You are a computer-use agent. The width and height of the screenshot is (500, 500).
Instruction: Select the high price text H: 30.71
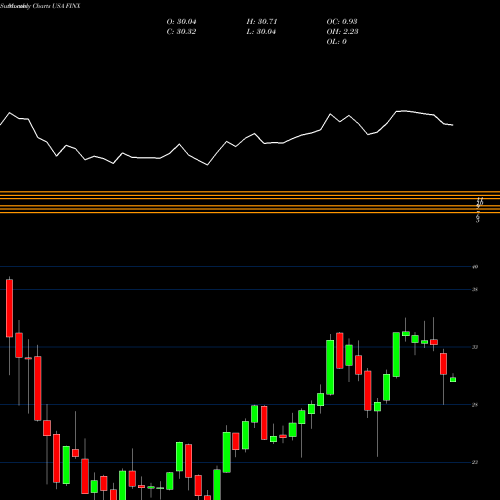coord(262,22)
